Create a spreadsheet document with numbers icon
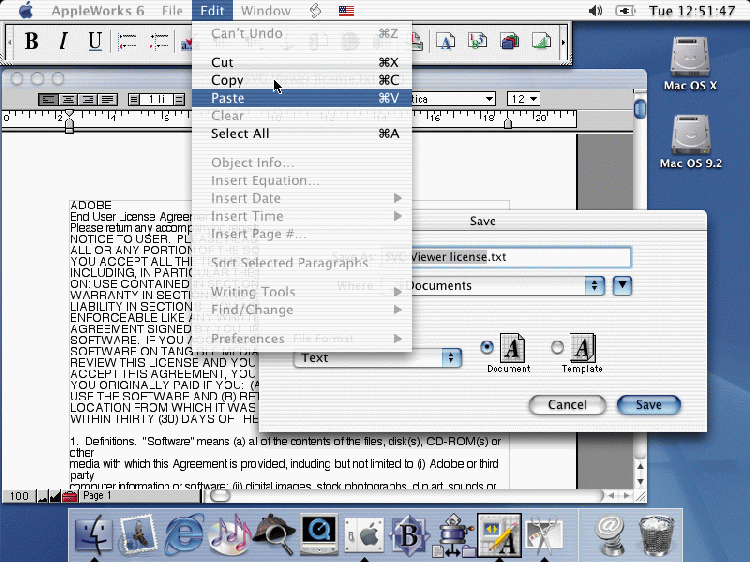The height and width of the screenshot is (562, 750). tap(477, 41)
